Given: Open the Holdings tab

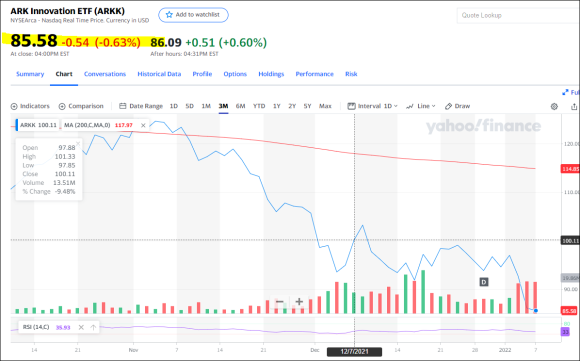Looking at the screenshot, I should (x=271, y=74).
